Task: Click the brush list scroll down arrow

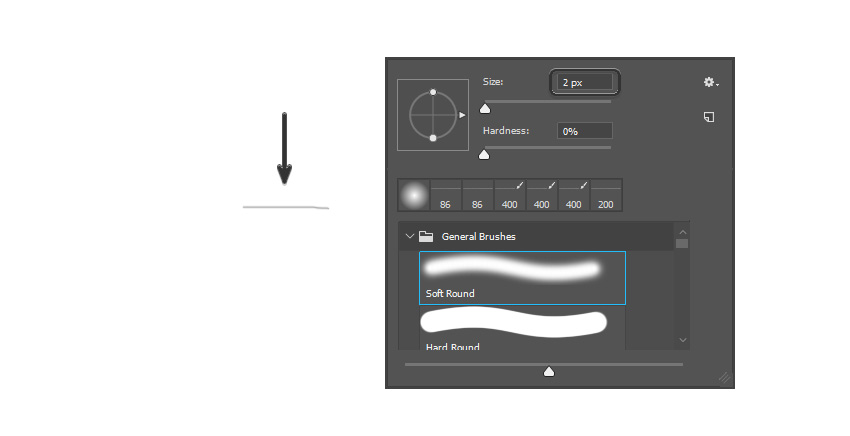Action: click(682, 340)
